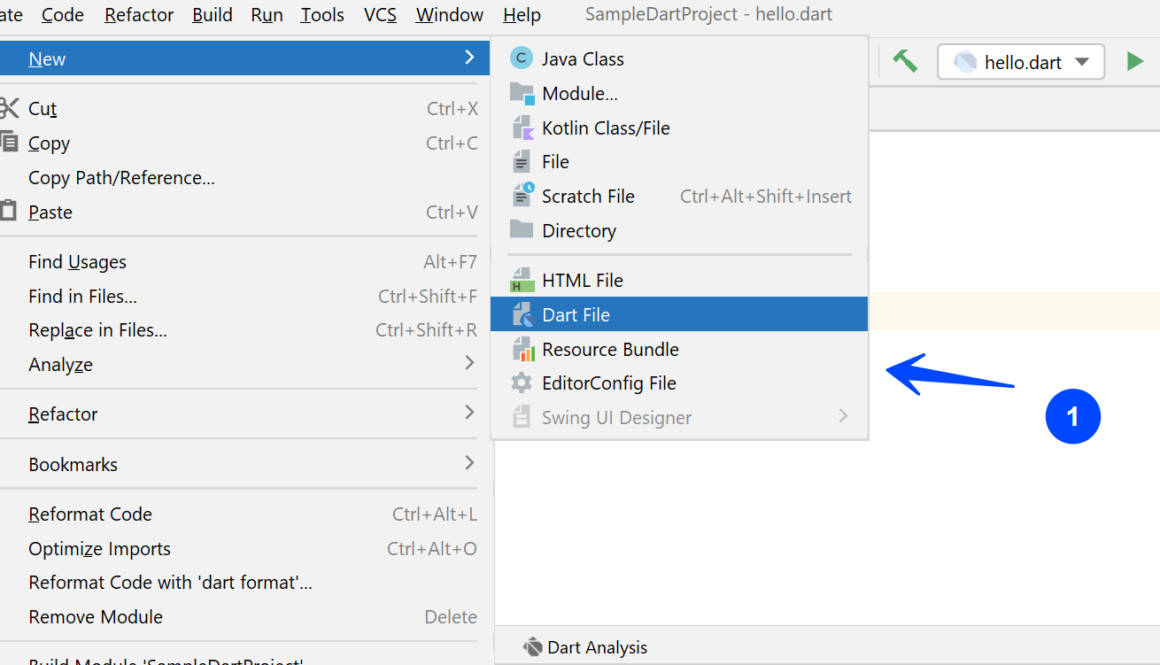Click Reformat Code with 'dart format'
1160x665 pixels.
tap(170, 582)
